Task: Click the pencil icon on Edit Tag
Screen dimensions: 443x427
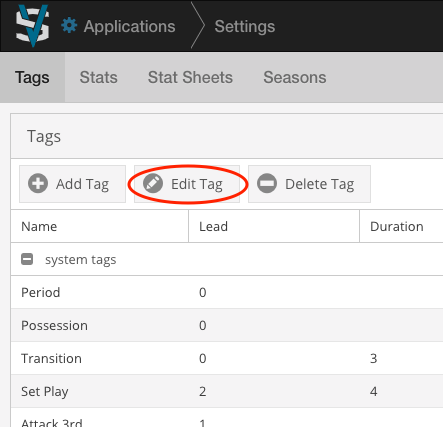Action: click(153, 184)
